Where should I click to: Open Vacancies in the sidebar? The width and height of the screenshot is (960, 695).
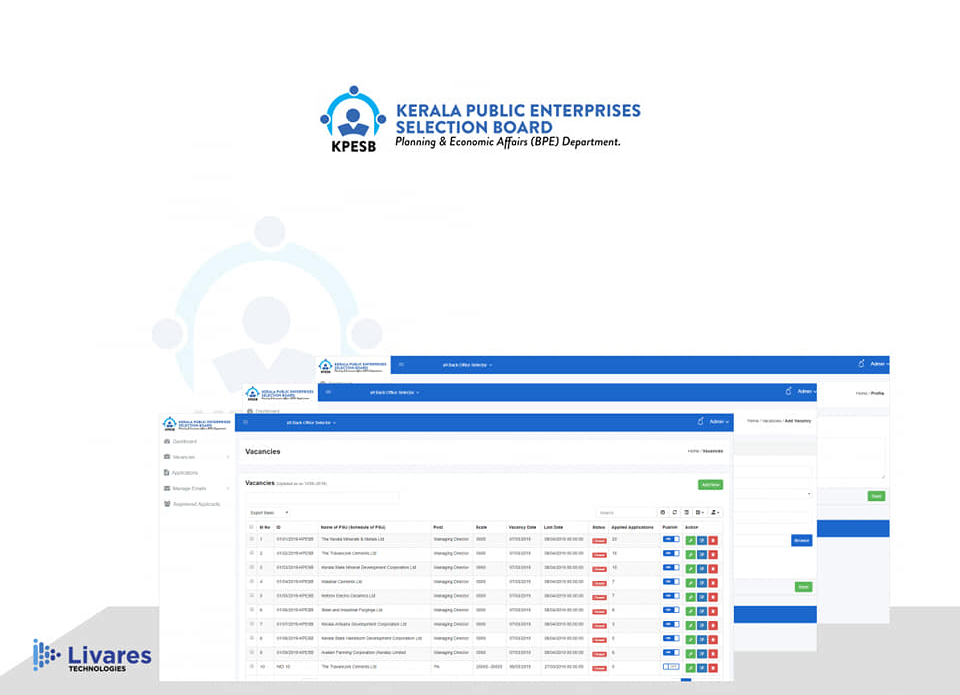click(179, 457)
